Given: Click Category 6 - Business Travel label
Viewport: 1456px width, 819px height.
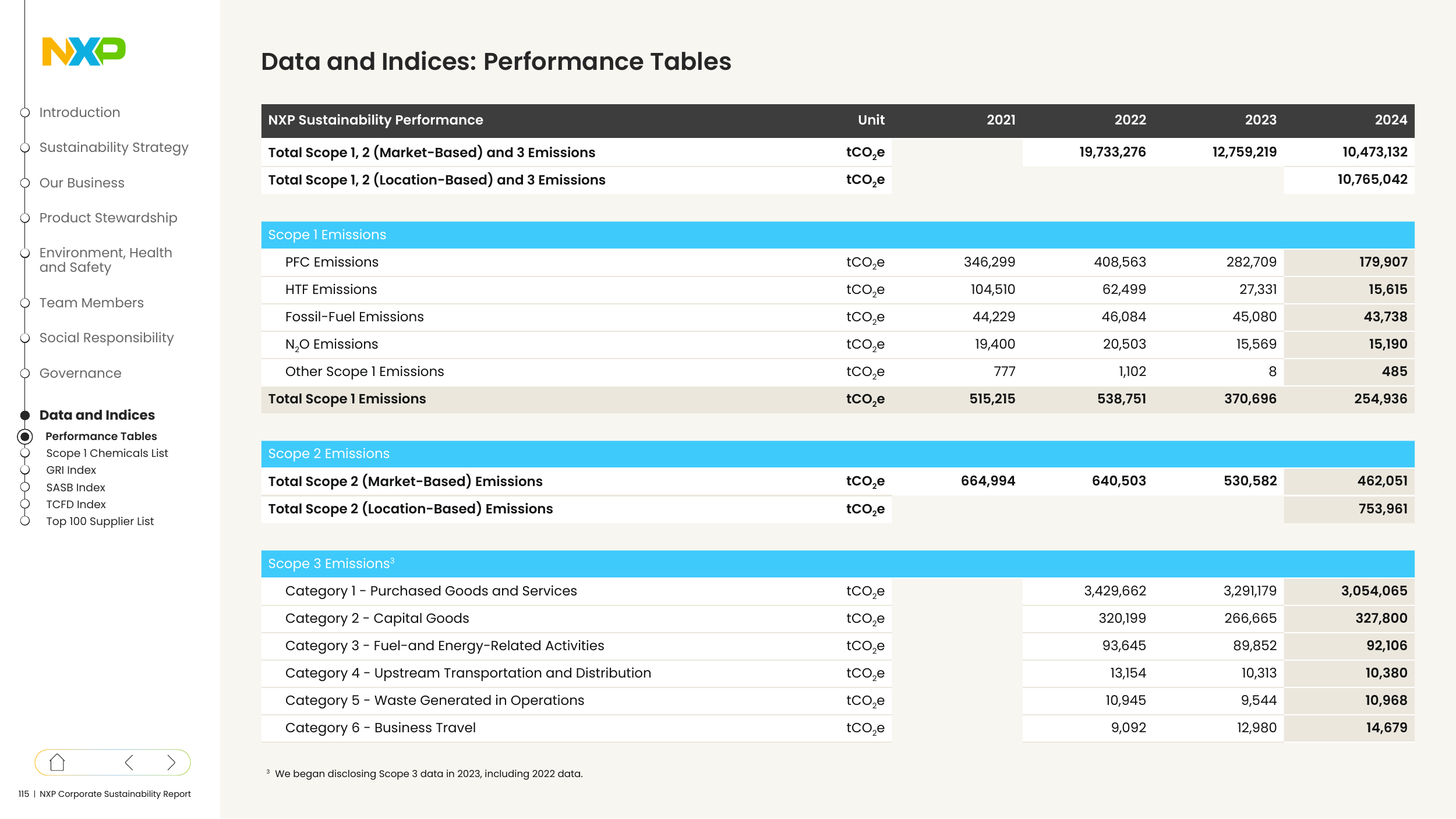Looking at the screenshot, I should click(380, 728).
